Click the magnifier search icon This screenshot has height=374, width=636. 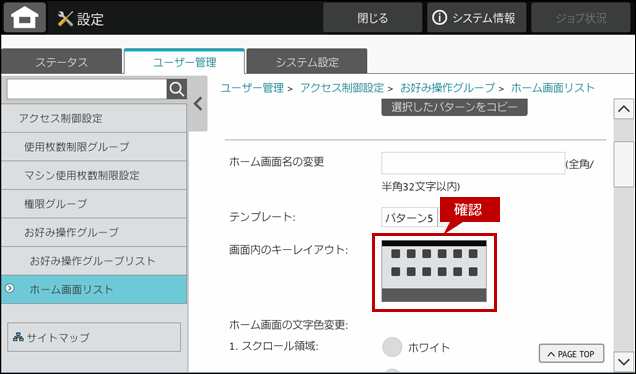click(177, 89)
